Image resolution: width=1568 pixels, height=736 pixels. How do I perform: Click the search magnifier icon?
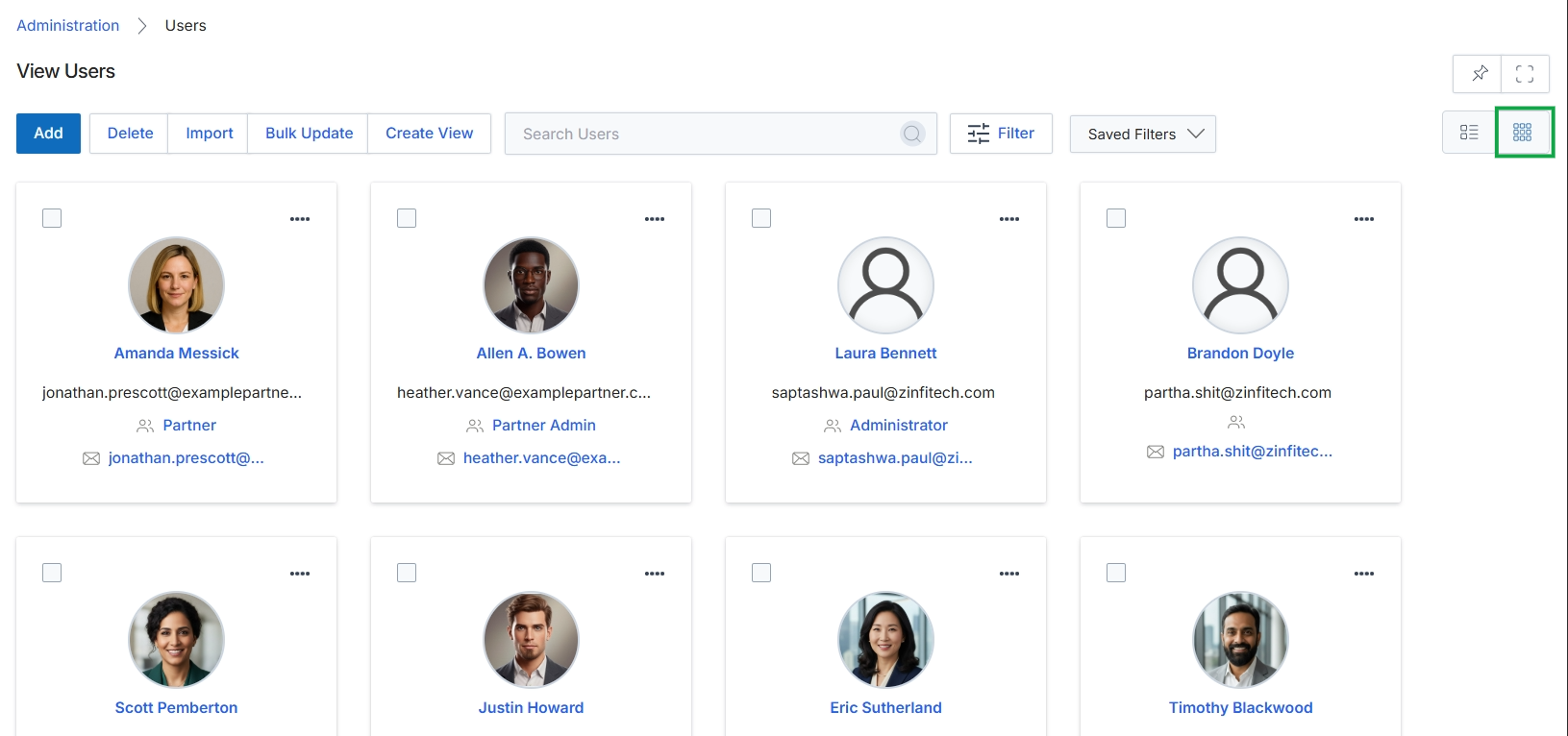912,134
